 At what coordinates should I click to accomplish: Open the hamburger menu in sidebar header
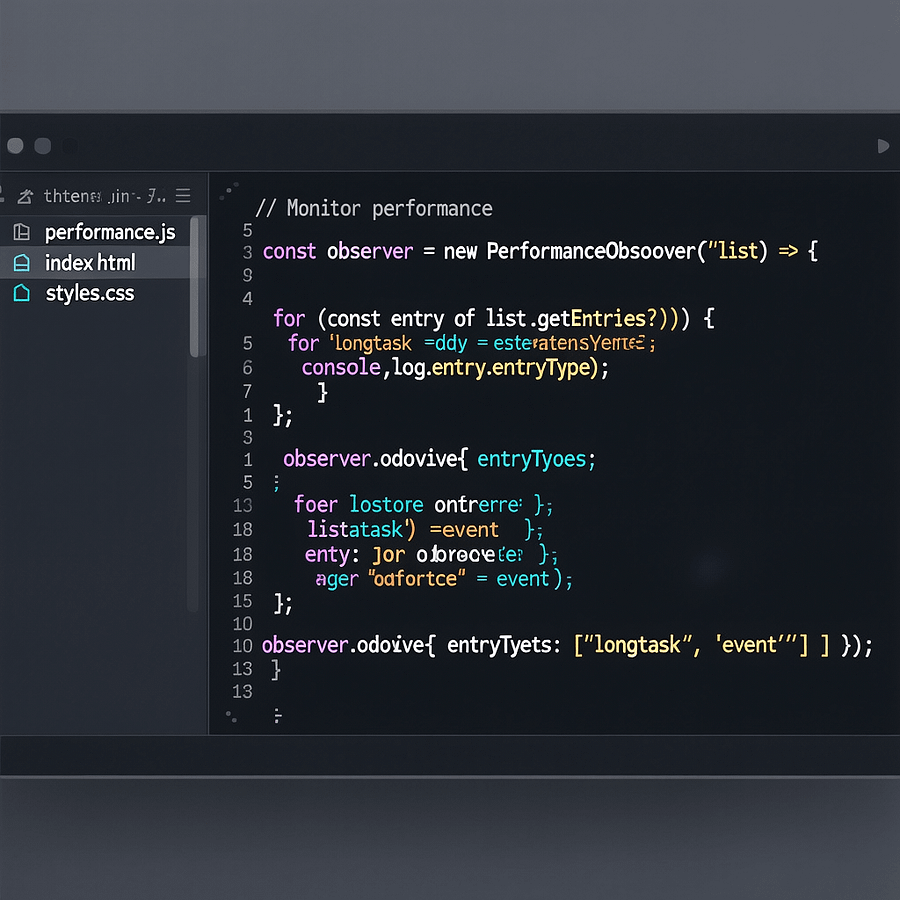pos(183,196)
